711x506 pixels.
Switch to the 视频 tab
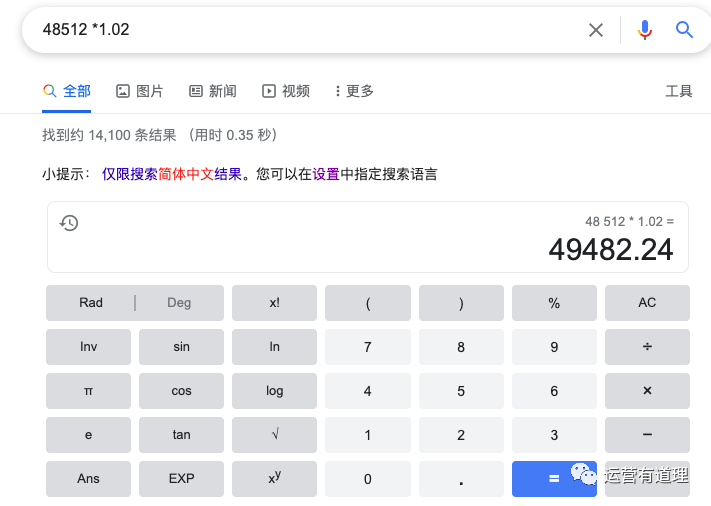click(x=286, y=91)
